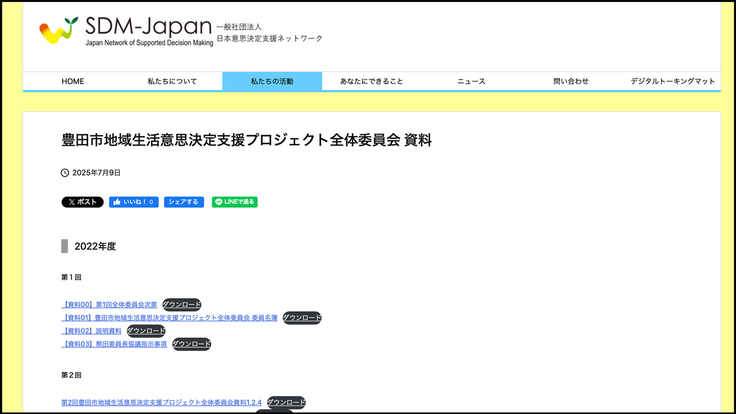This screenshot has height=414, width=736.
Task: Go to あなたにできること page
Action: [x=371, y=81]
